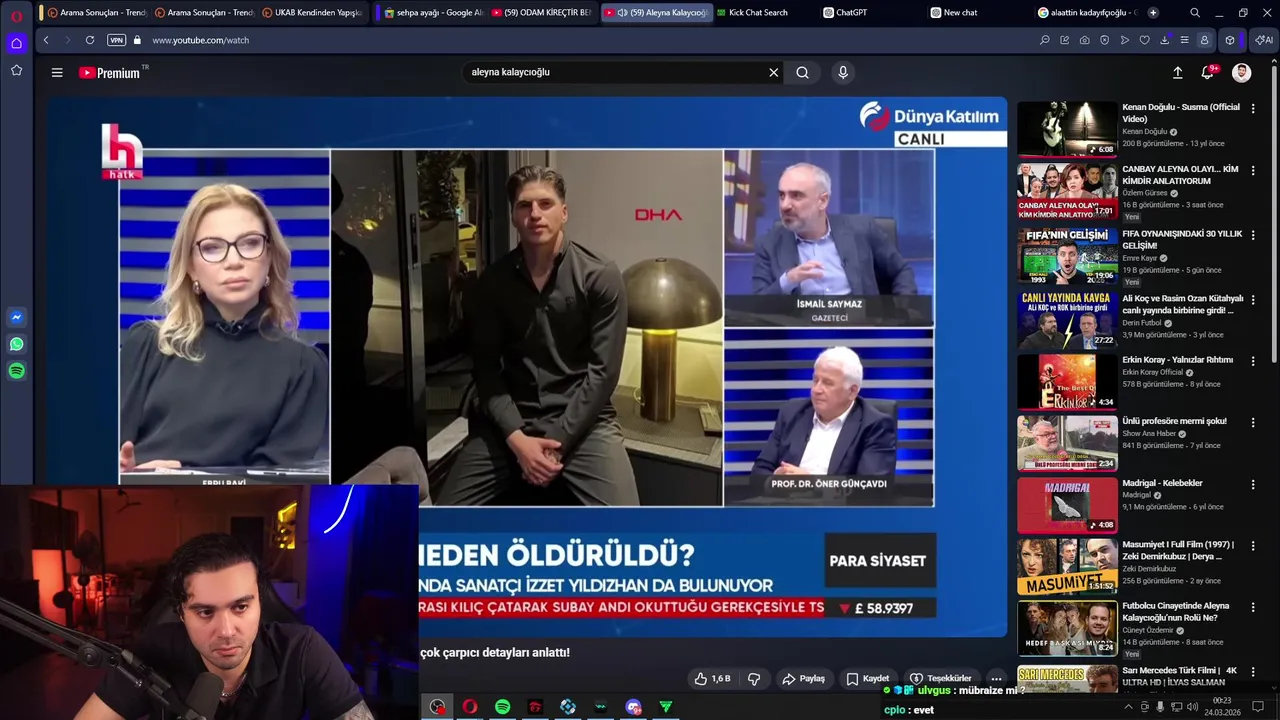This screenshot has height=720, width=1280.
Task: Focus the www.youtube.com address field
Action: 200,40
